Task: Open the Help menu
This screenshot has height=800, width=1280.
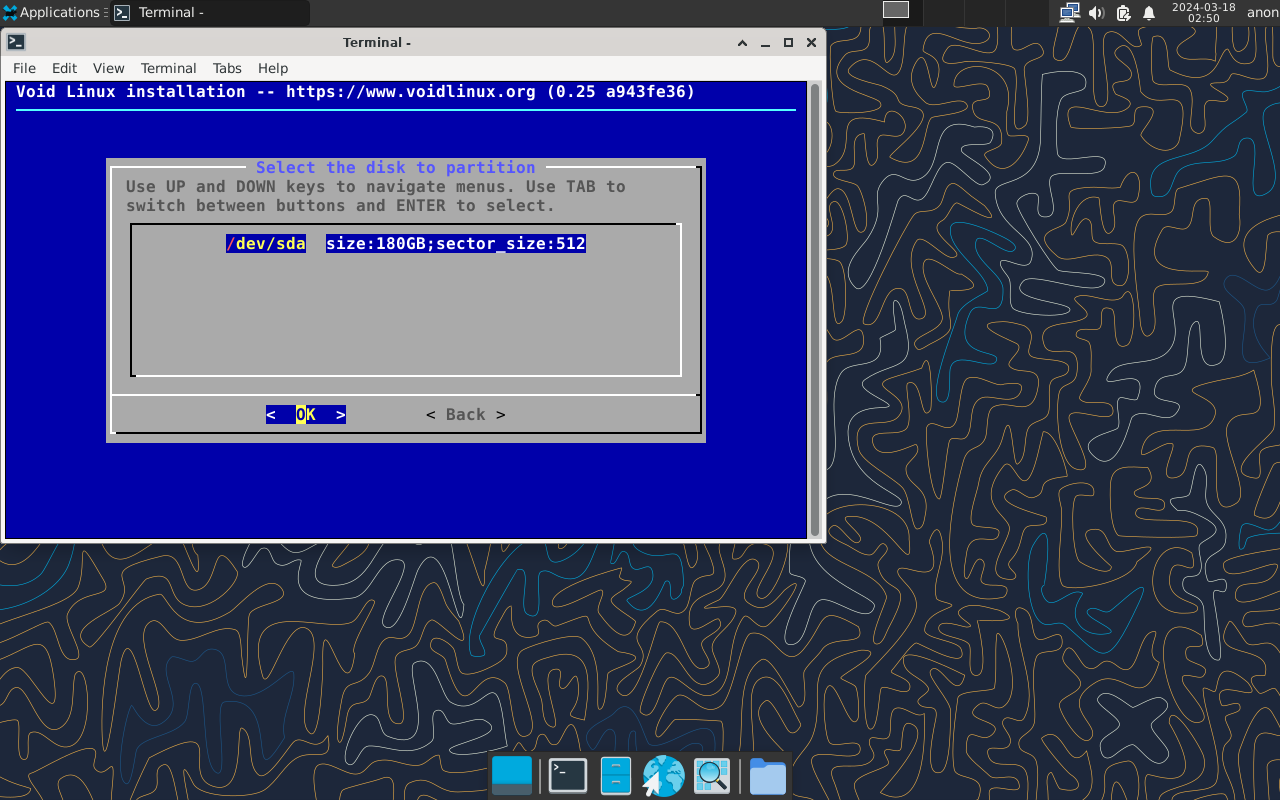Action: coord(273,68)
